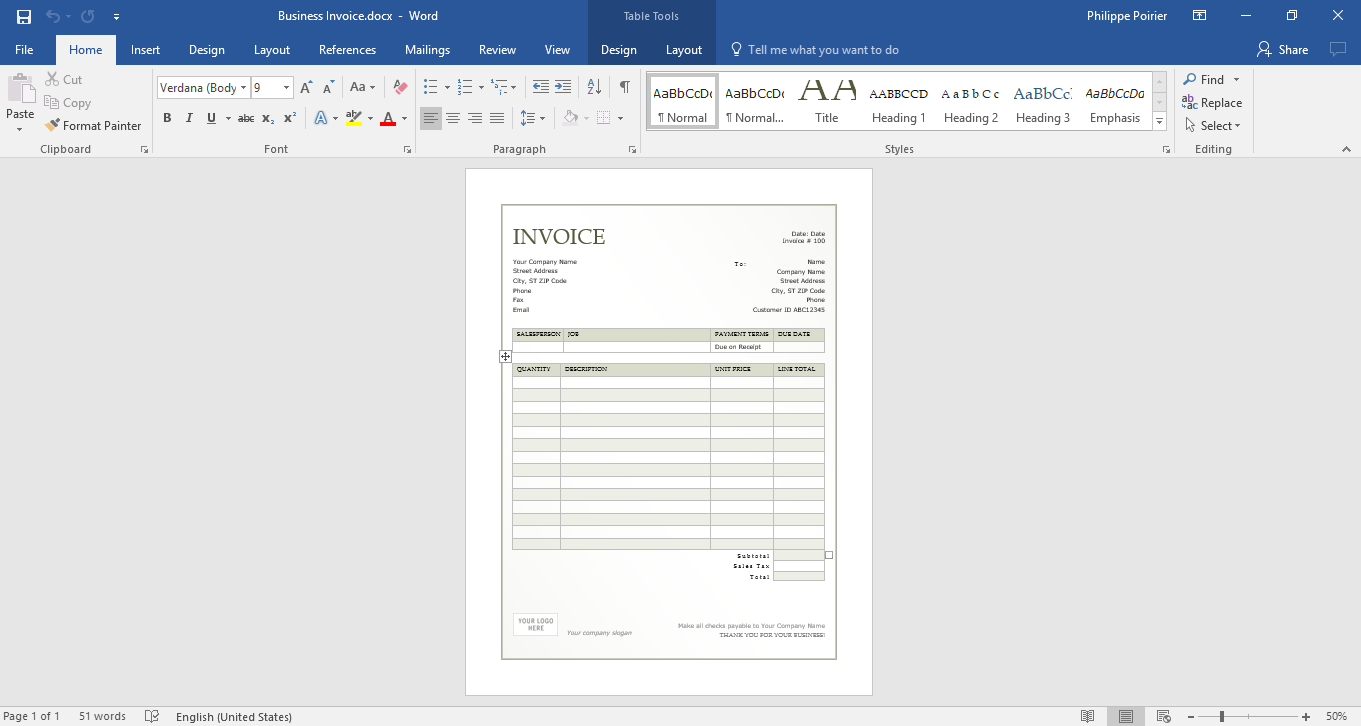Select the Clear All Formatting icon

click(399, 87)
